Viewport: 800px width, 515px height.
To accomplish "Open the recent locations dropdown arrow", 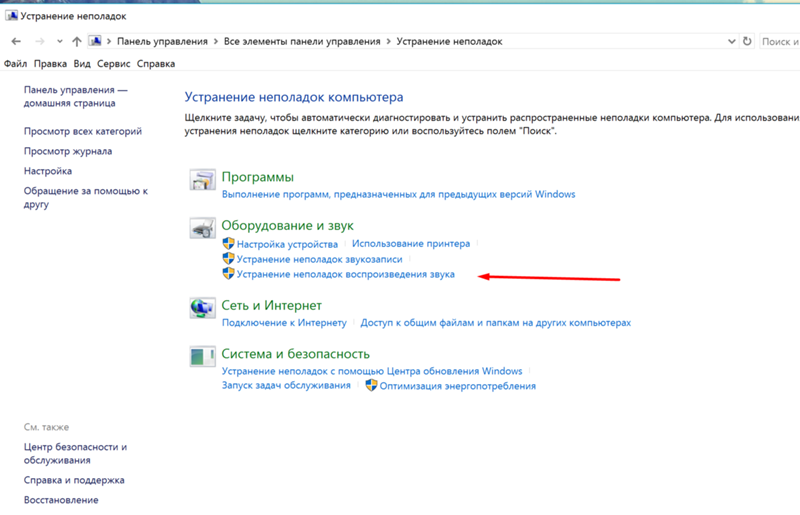I will (x=60, y=41).
